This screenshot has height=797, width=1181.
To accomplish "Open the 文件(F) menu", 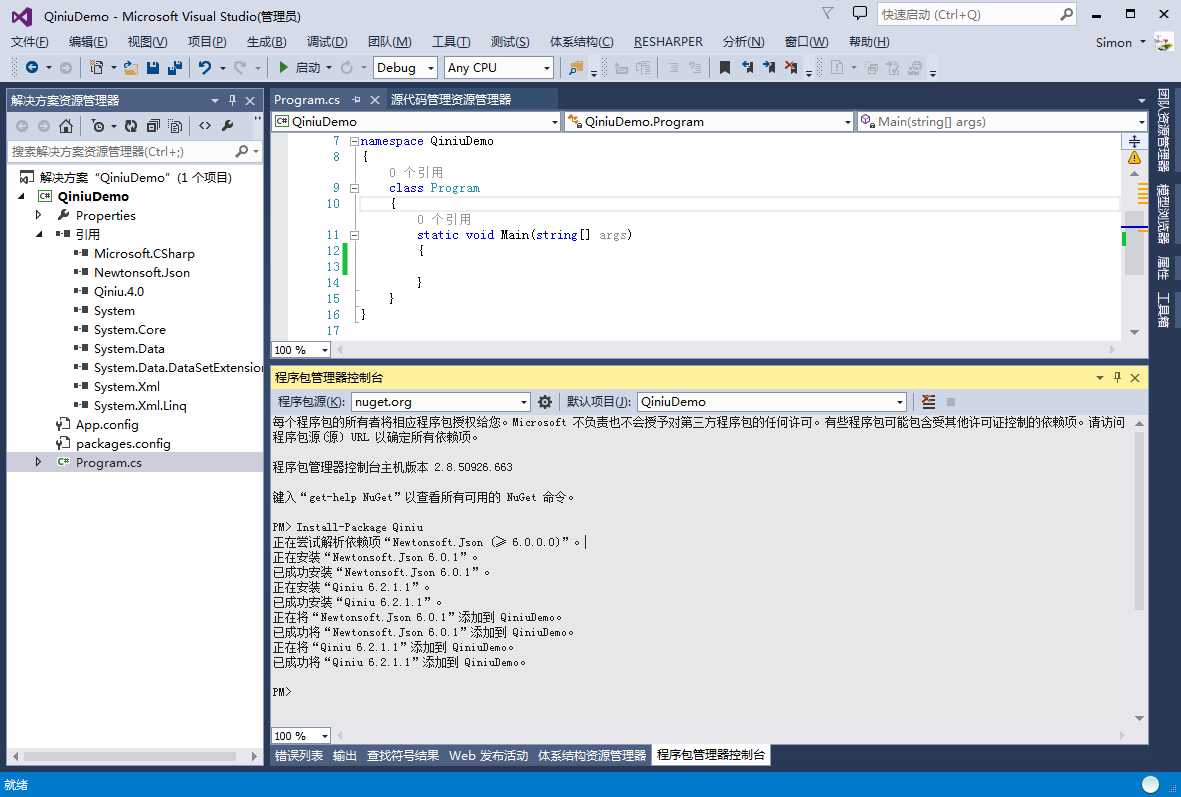I will [x=30, y=42].
